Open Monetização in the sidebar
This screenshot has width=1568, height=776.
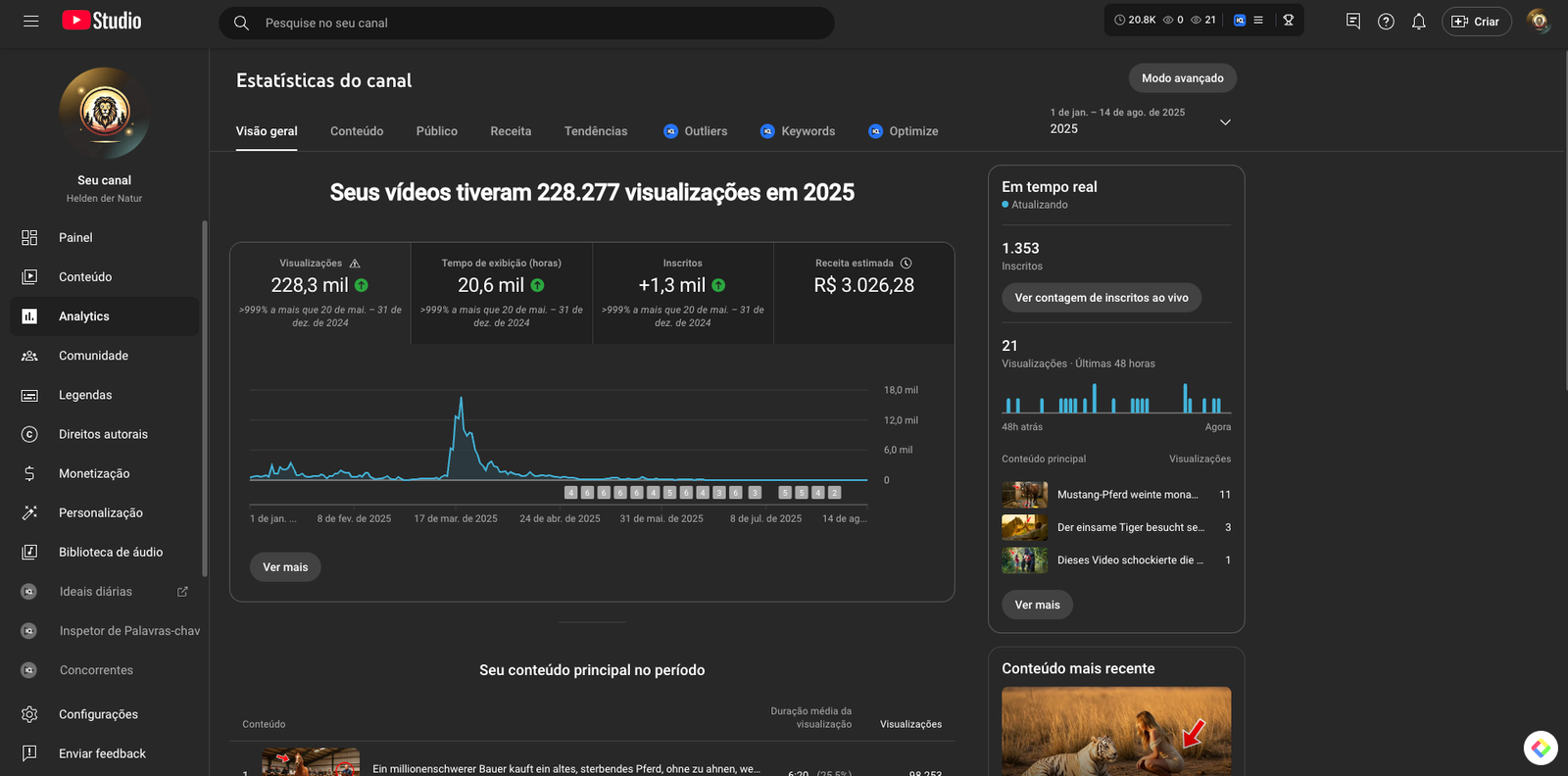[105, 473]
